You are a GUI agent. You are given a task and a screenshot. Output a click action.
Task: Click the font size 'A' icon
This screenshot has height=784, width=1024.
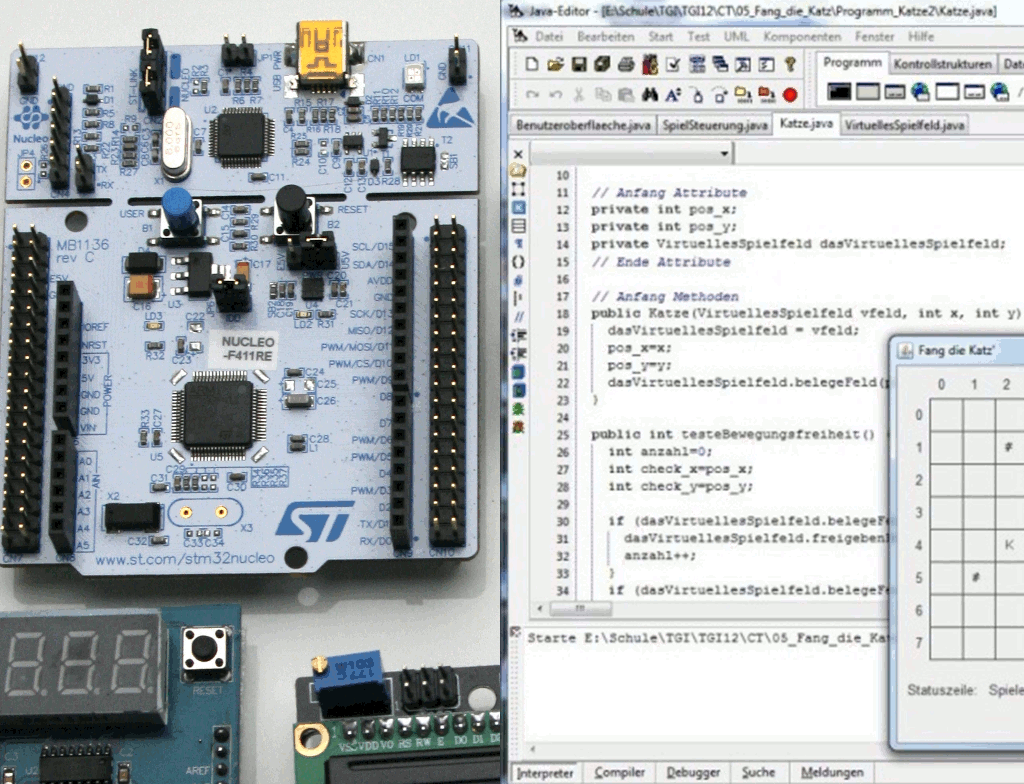click(673, 95)
